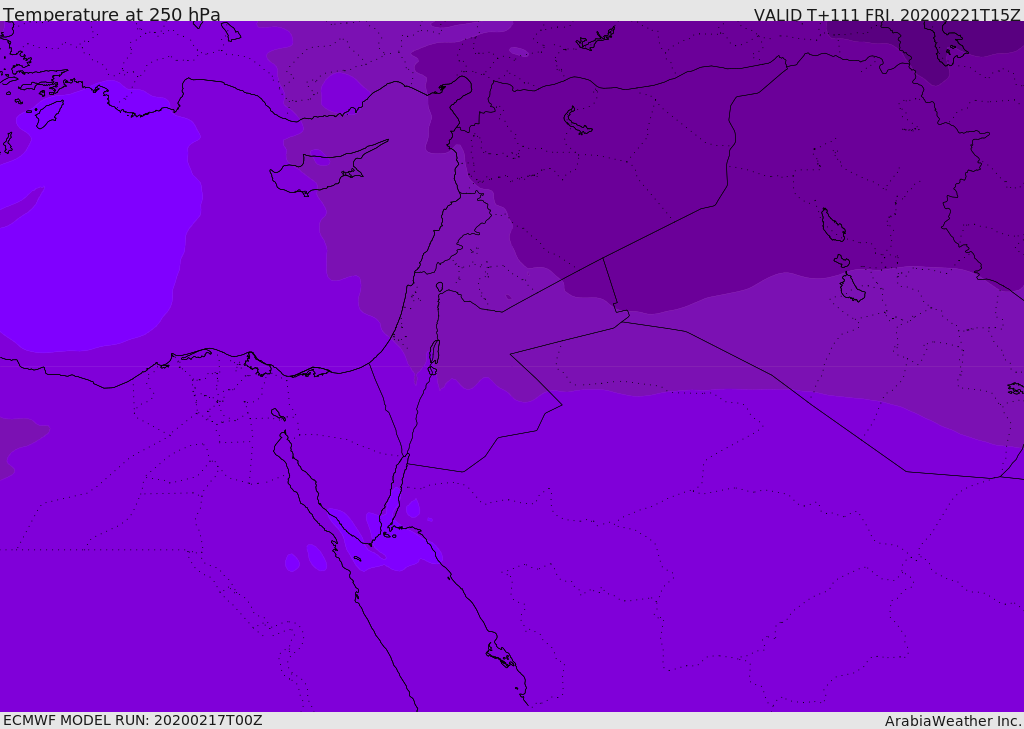Viewport: 1024px width, 729px height.
Task: Click the 'ECMWF MODEL RUN: 20200217T00Z' footer text
Action: pos(133,720)
